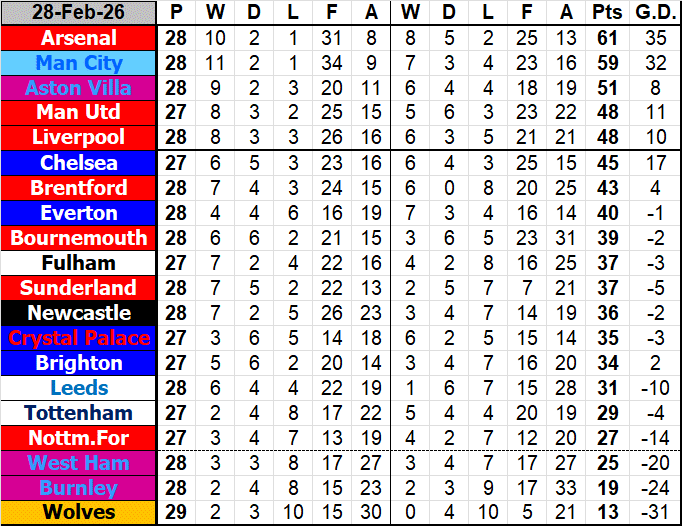Select the Aston Villa team cell
682x526 pixels.
point(79,88)
